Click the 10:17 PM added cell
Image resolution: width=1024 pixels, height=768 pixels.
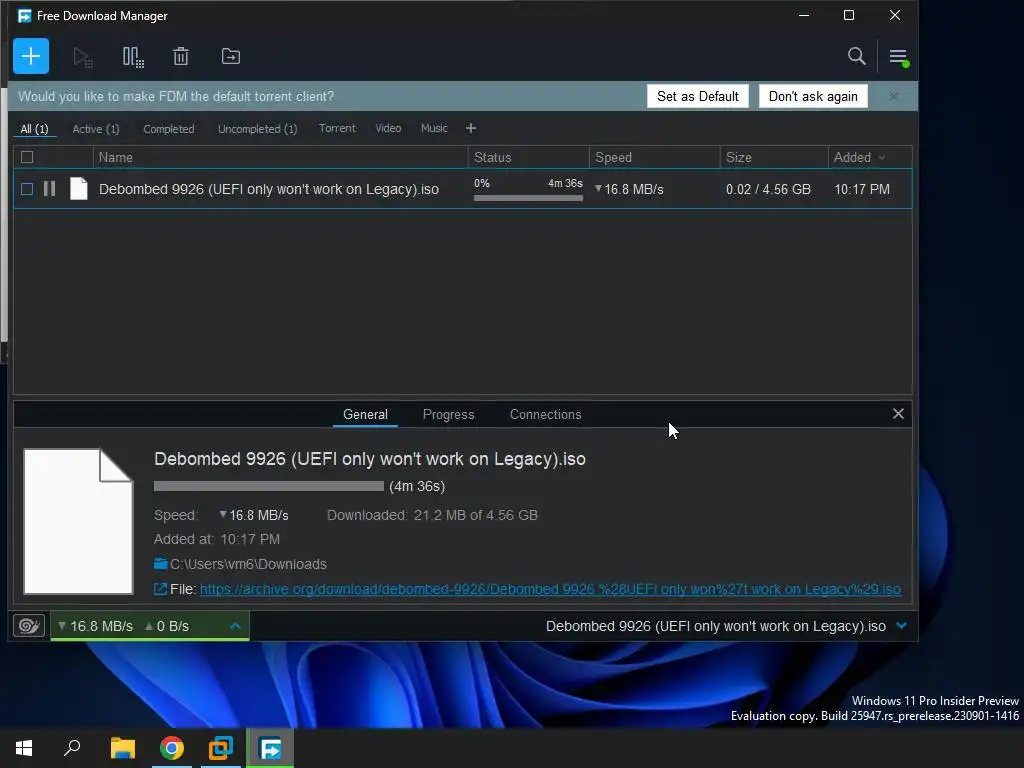862,189
